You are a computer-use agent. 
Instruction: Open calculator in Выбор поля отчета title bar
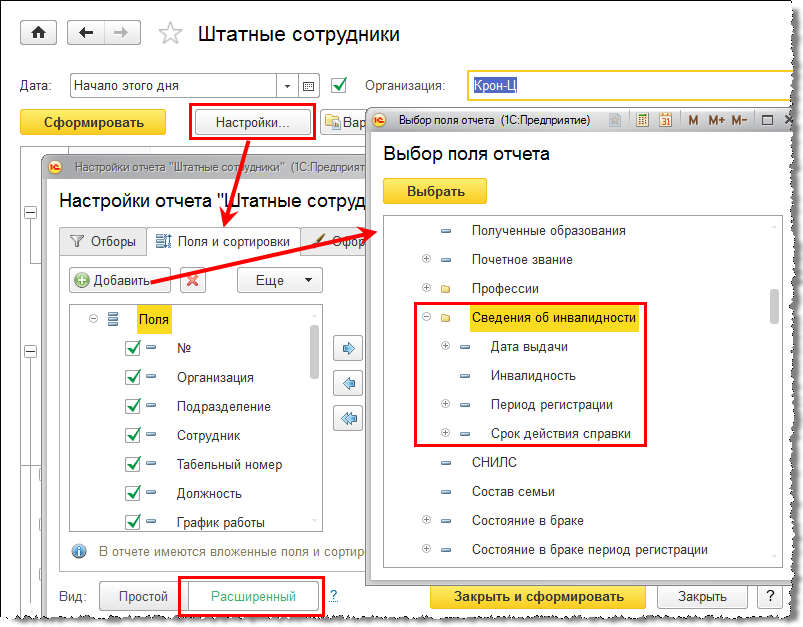point(642,120)
